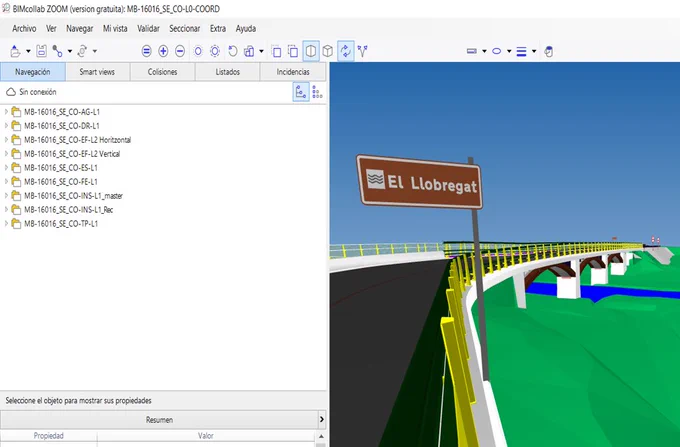Click the dotted list grouping view icon
Image resolution: width=680 pixels, height=447 pixels.
point(317,92)
